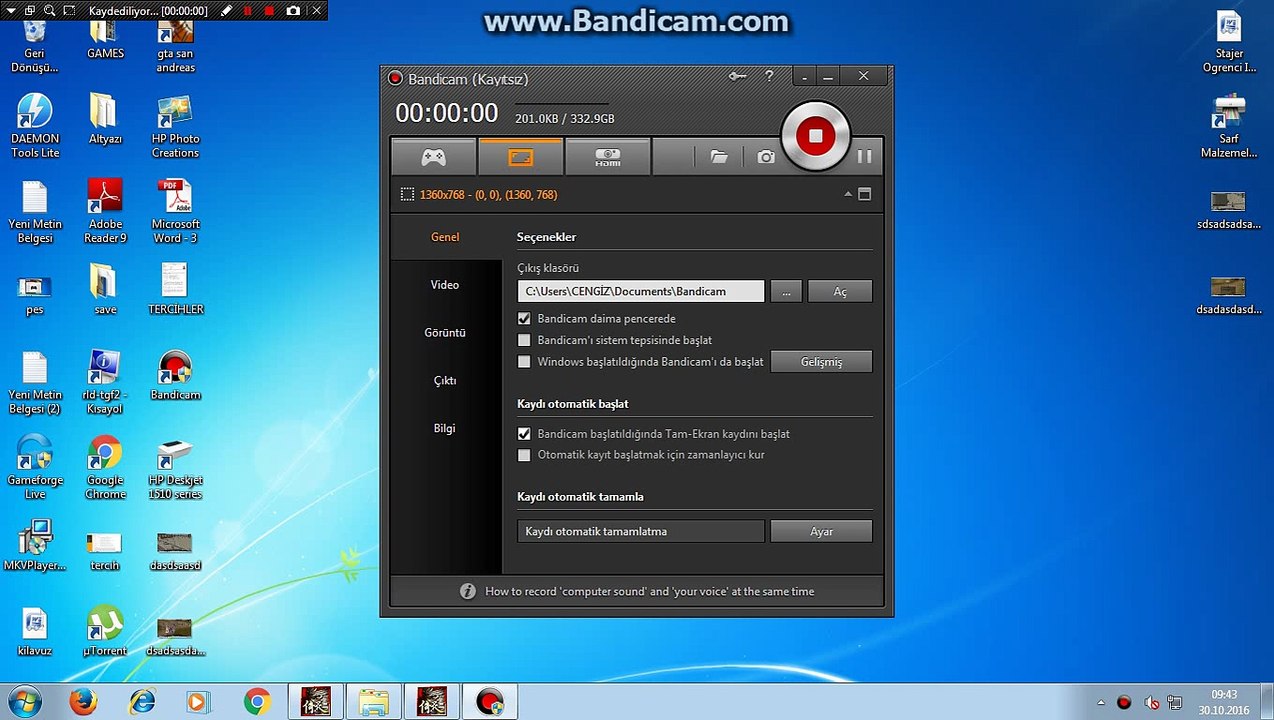This screenshot has height=720, width=1274.
Task: Select µTorrent desktop shortcut
Action: click(105, 630)
